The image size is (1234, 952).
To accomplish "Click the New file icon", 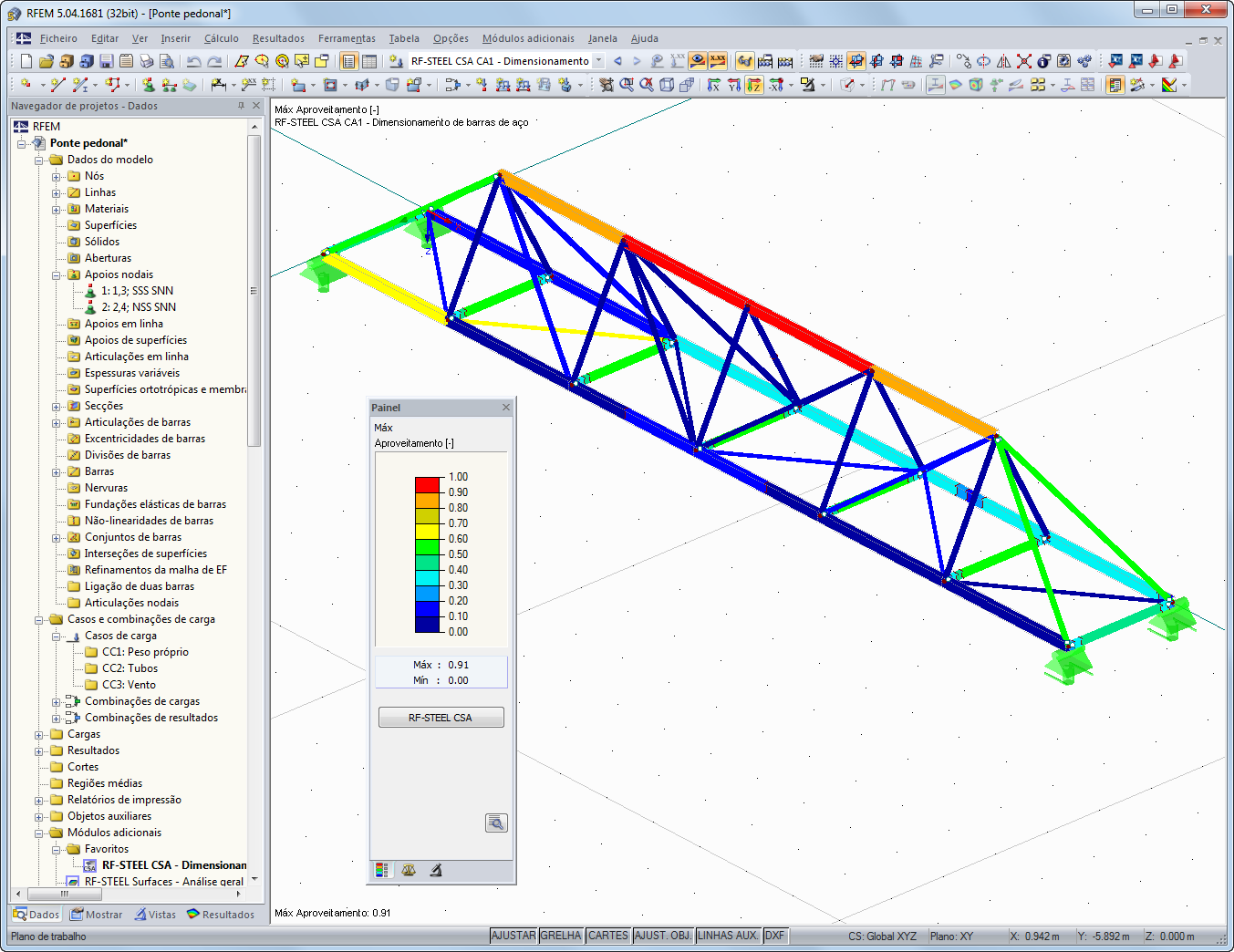I will point(26,61).
